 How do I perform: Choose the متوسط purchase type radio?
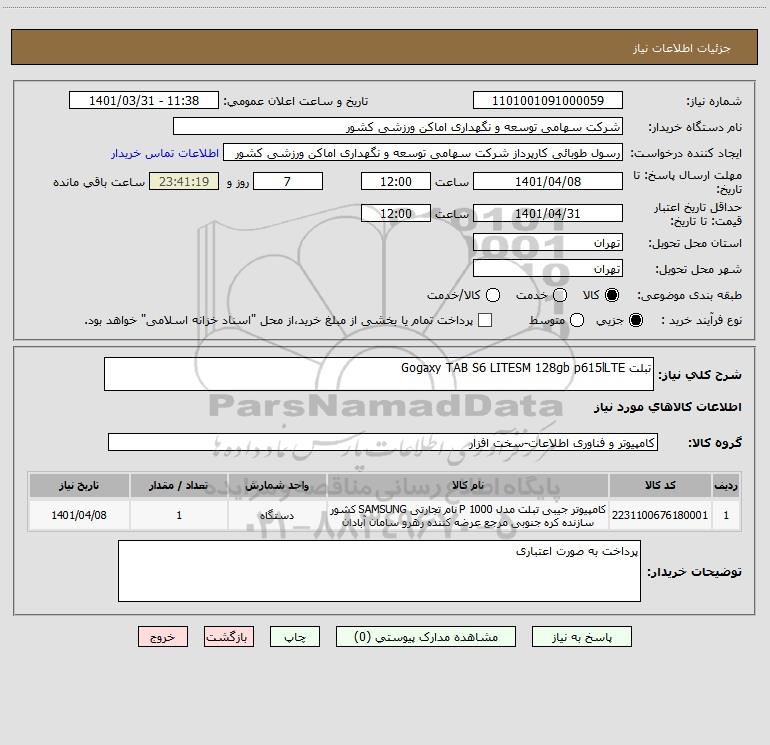click(577, 320)
